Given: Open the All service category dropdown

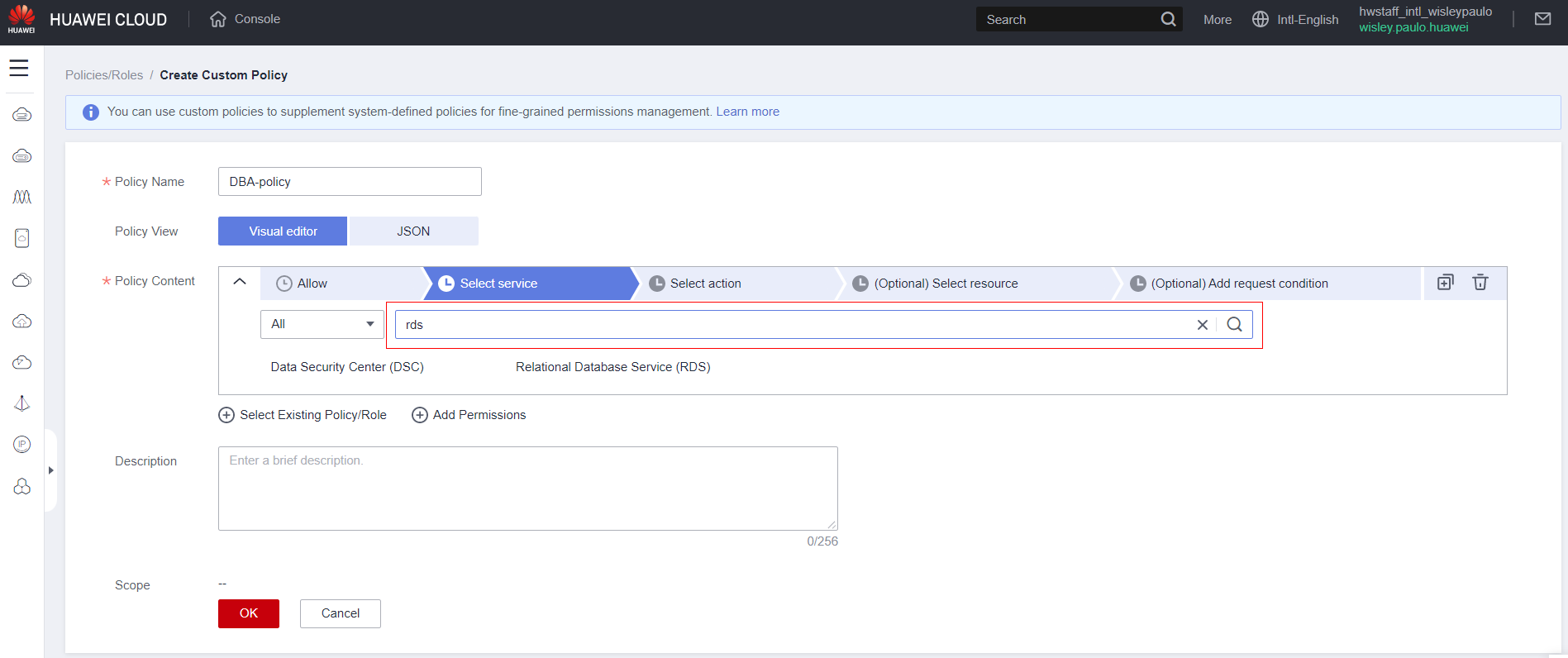Looking at the screenshot, I should pyautogui.click(x=322, y=324).
